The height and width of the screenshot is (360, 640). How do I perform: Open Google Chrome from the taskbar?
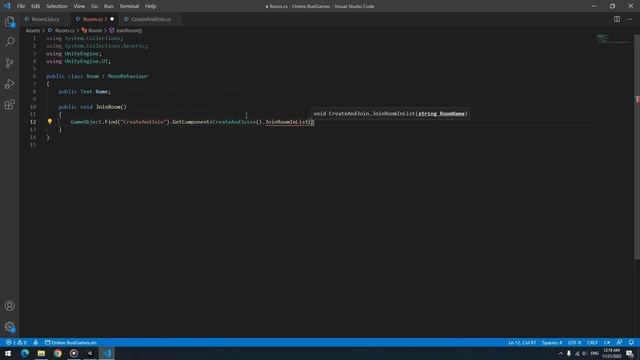pos(58,353)
